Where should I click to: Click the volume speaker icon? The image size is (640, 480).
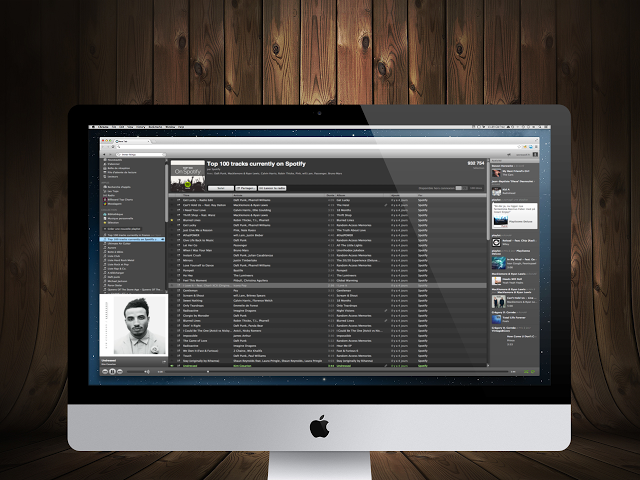pyautogui.click(x=147, y=372)
